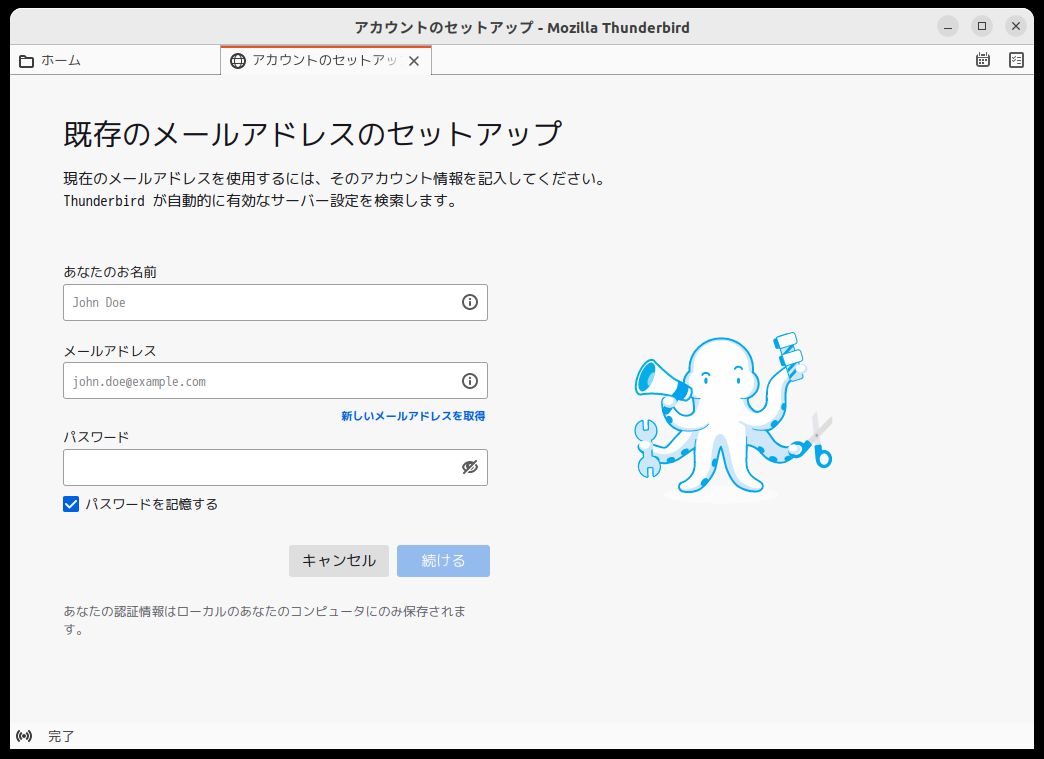Image resolution: width=1044 pixels, height=759 pixels.
Task: Close the アカウントのセットアップ tab
Action: pos(414,61)
